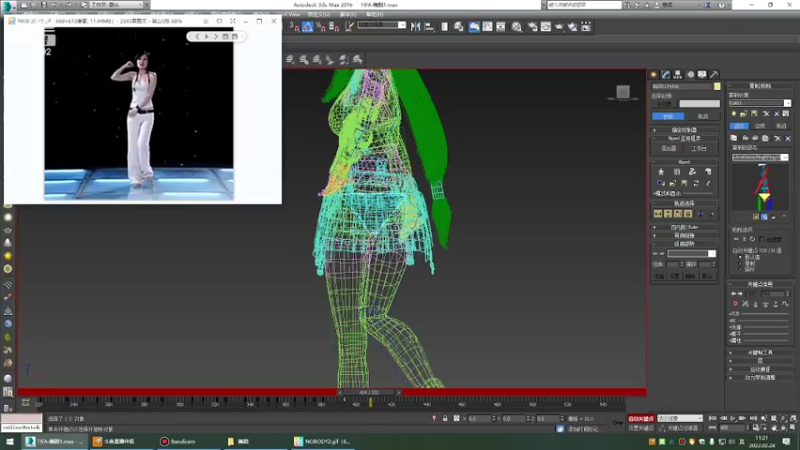Toggle Biped Mixer Mode

pos(708,172)
